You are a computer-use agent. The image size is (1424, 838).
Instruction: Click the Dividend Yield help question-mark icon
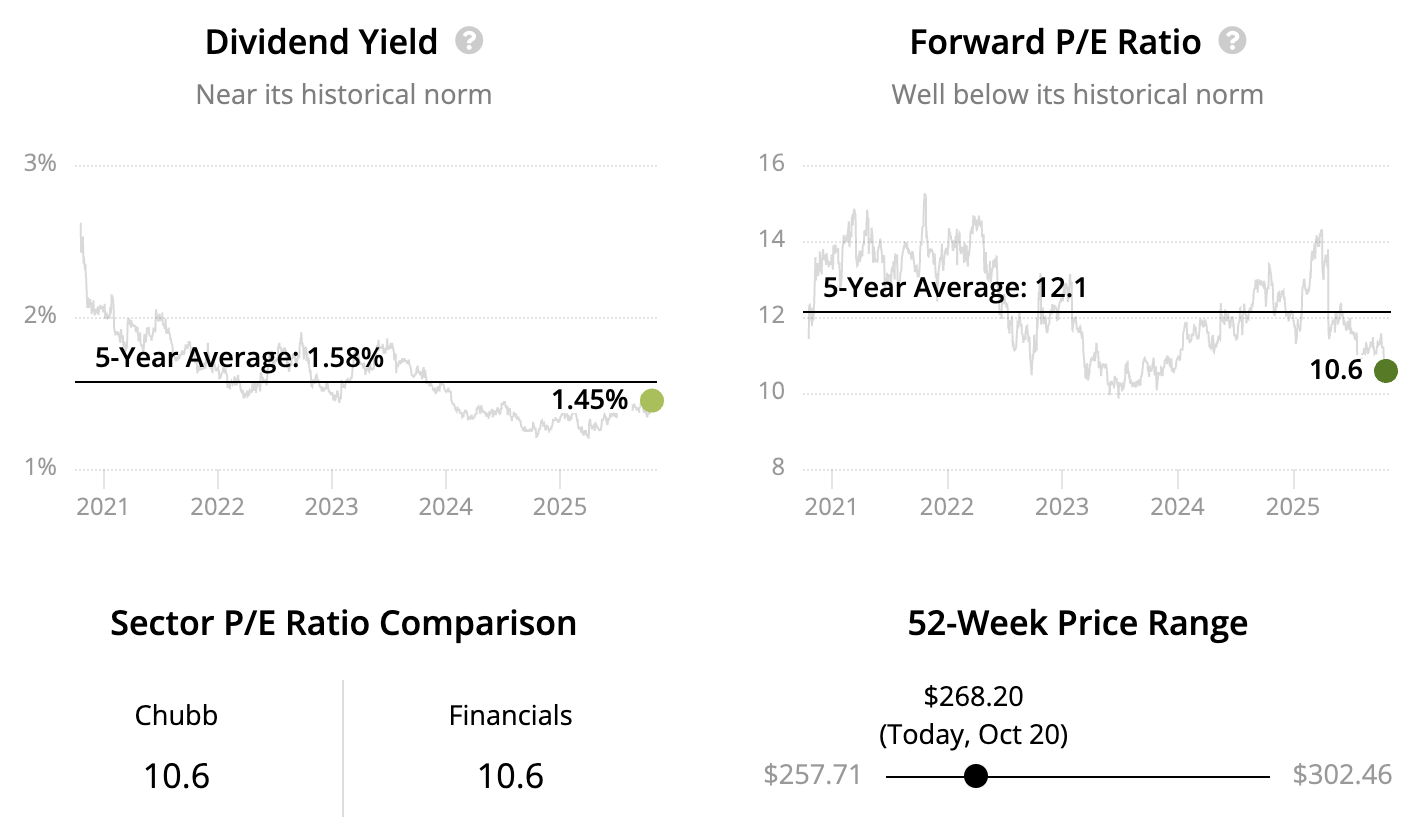(x=469, y=41)
